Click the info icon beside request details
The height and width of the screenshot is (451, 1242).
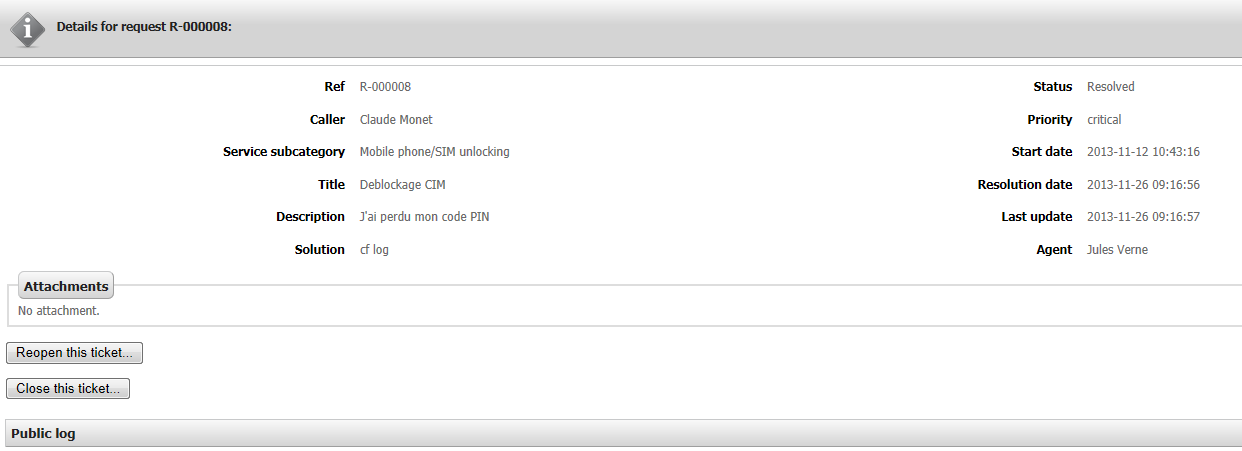click(x=27, y=29)
